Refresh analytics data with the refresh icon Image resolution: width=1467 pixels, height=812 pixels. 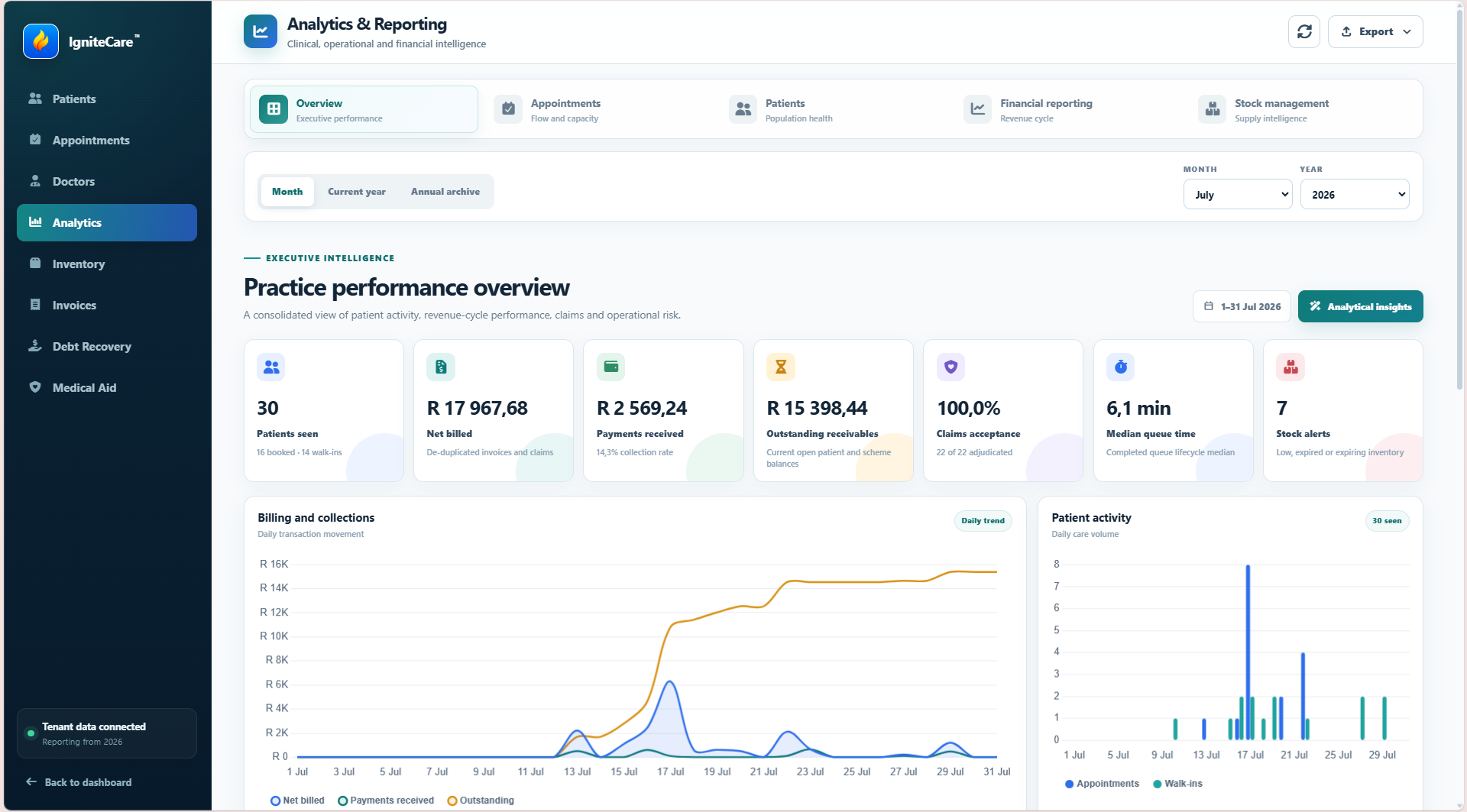pos(1304,31)
